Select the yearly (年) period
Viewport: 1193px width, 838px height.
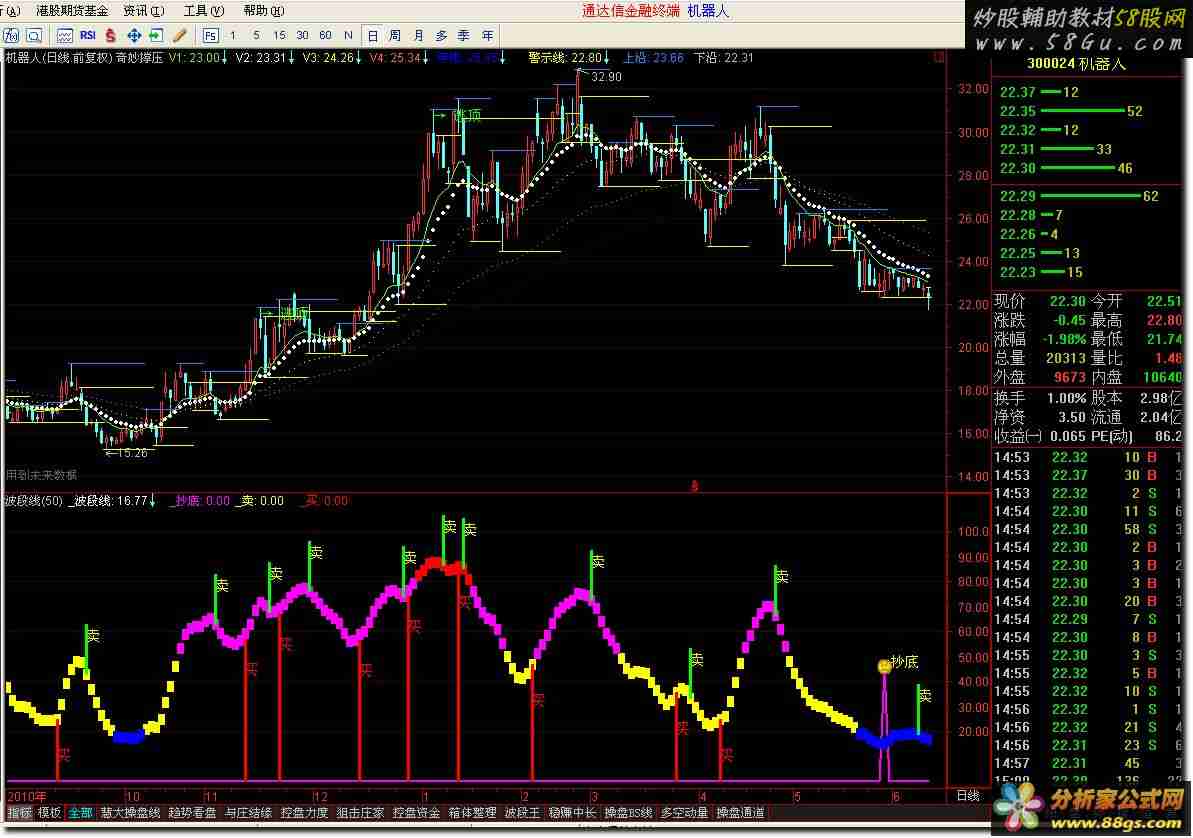tap(488, 36)
